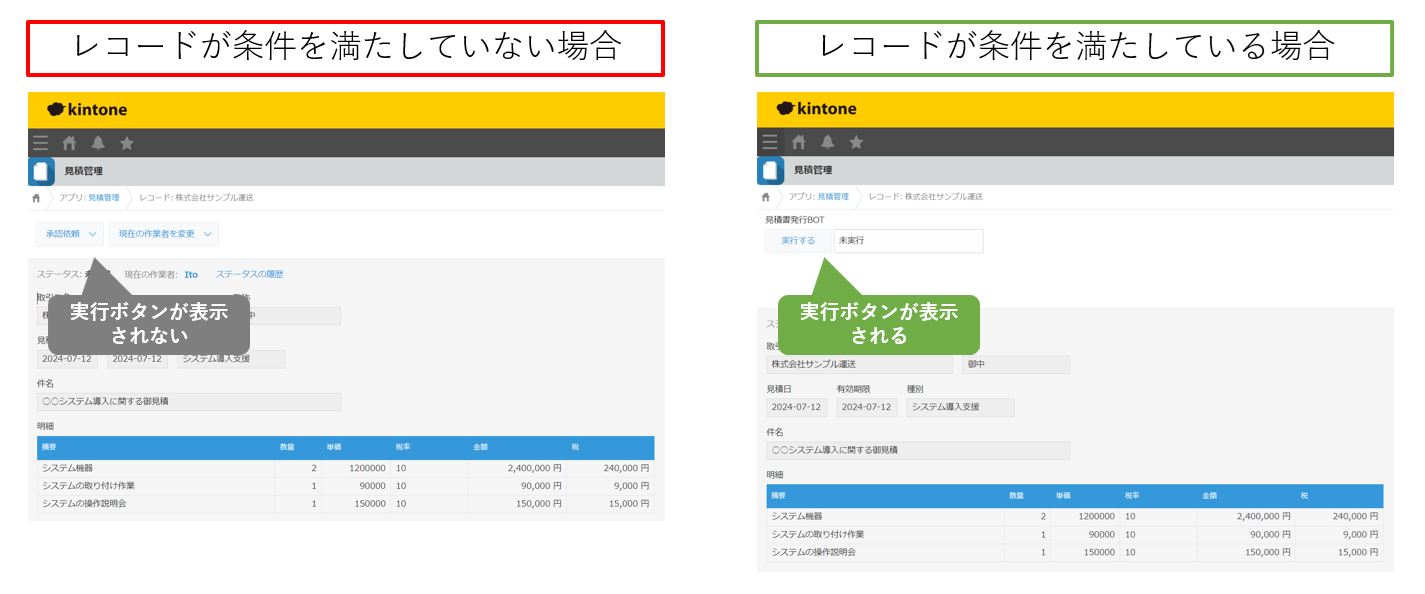Click 株式会社サンプル運送 customer field in right screenshot

point(859,365)
